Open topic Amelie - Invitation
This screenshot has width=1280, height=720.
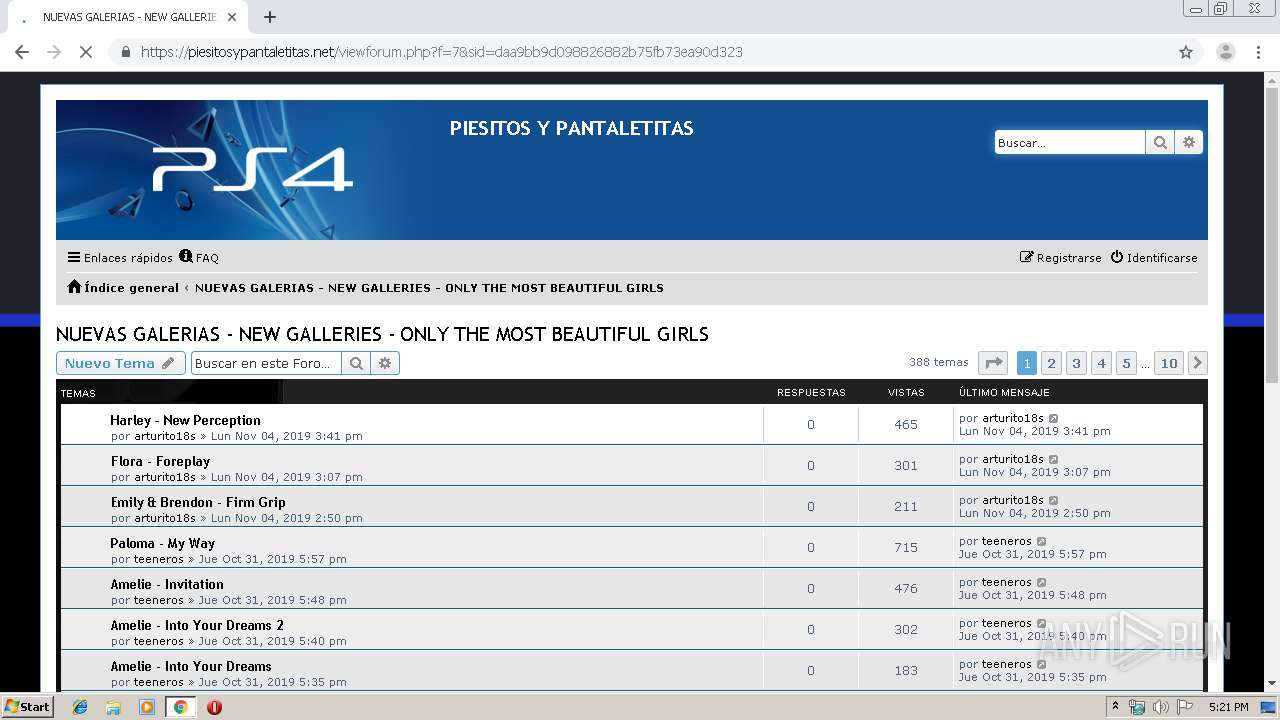(167, 585)
